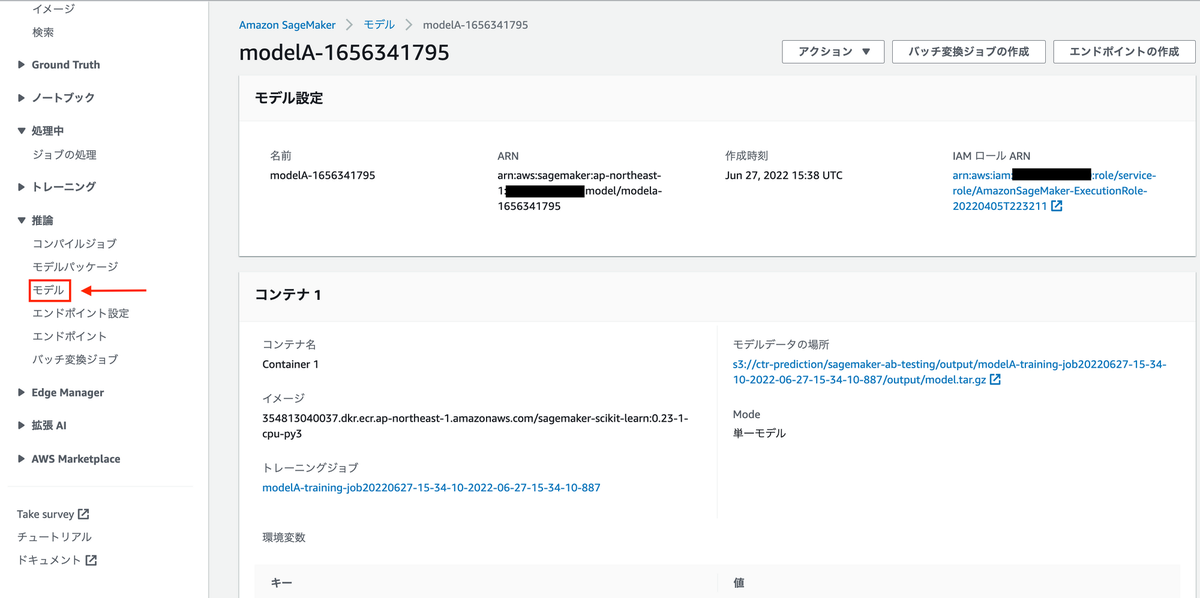Expand the トレーニング section
Viewport: 1200px width, 598px height.
[x=22, y=187]
